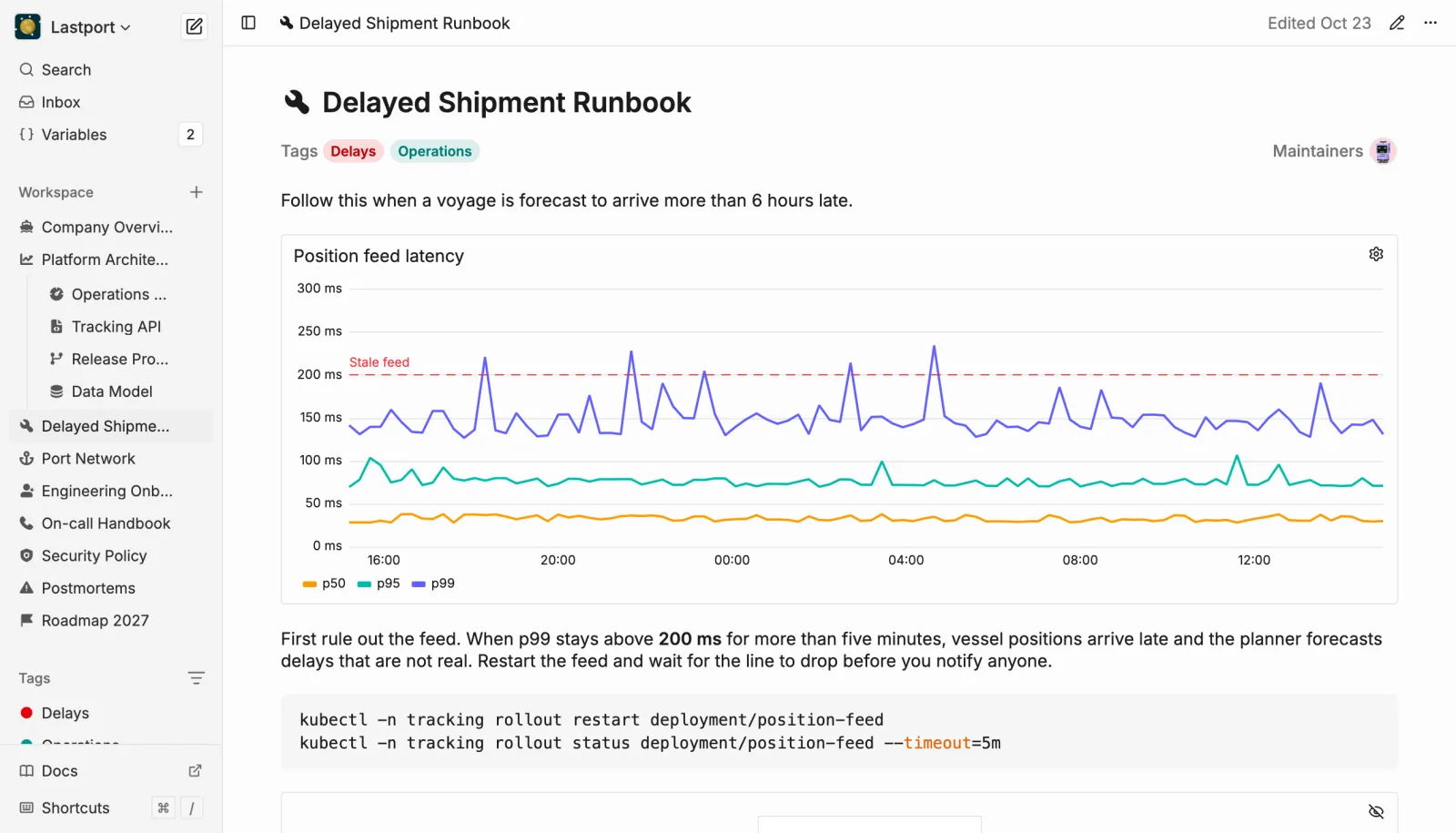Open Variables in the sidebar
The height and width of the screenshot is (833, 1456).
(111, 135)
